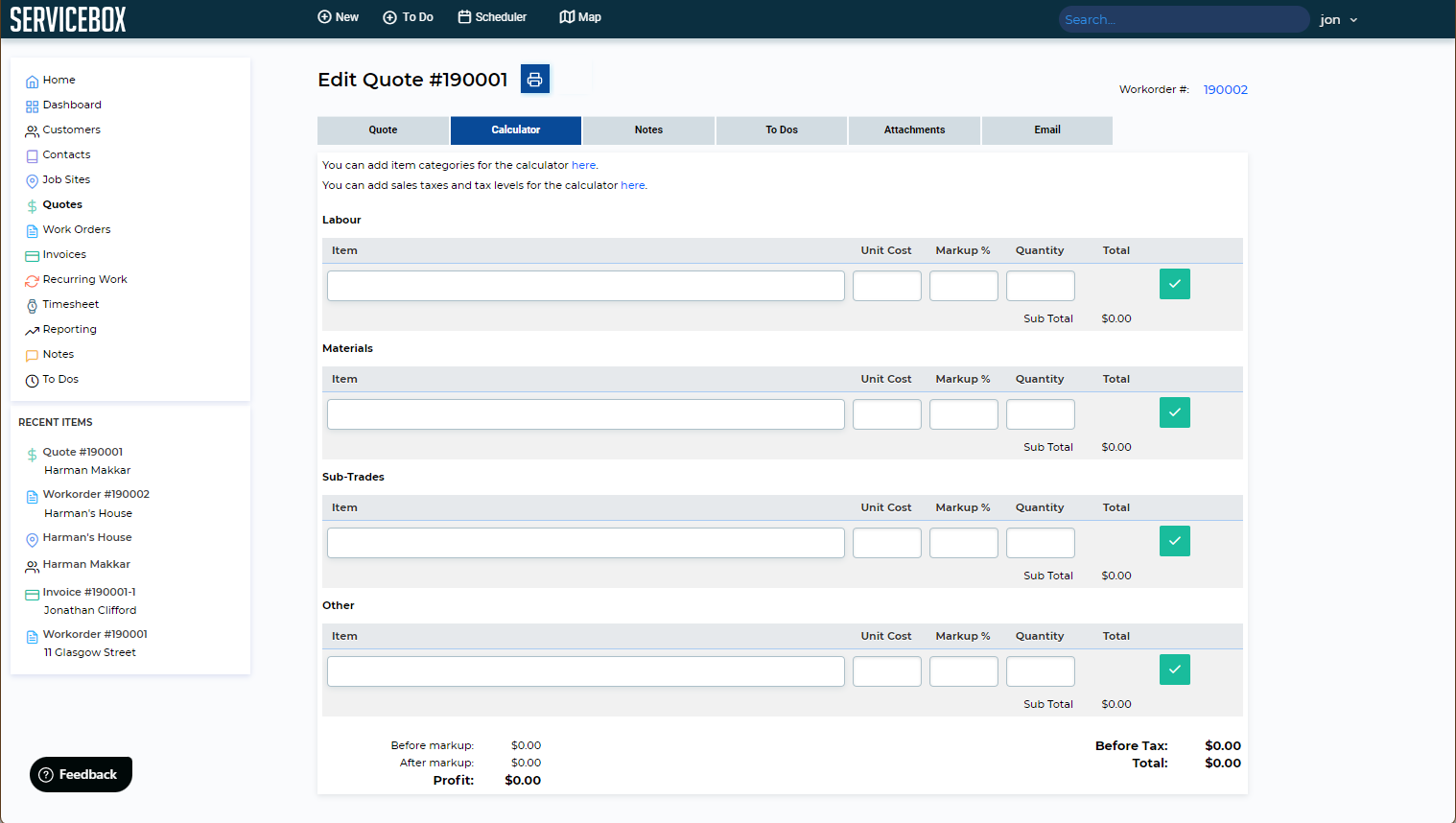
Task: Click the print icon next to Edit Quote
Action: pyautogui.click(x=535, y=79)
